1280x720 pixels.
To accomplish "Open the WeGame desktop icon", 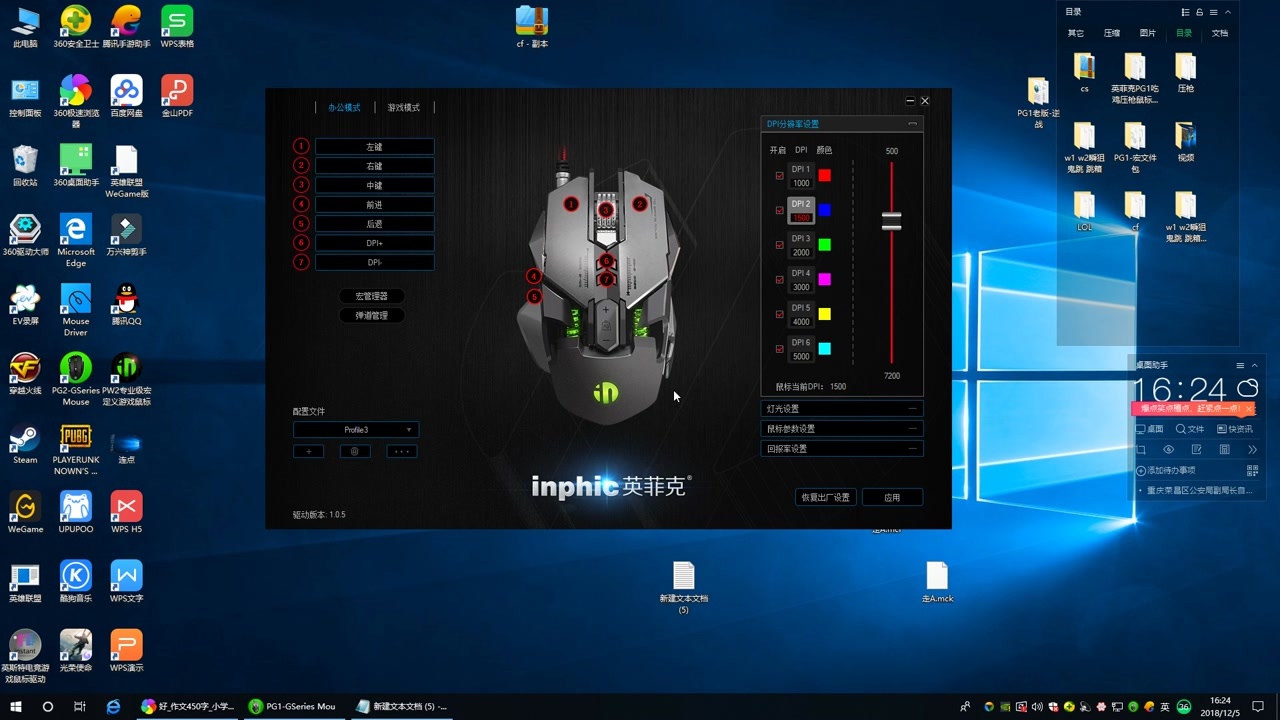I will (25, 513).
